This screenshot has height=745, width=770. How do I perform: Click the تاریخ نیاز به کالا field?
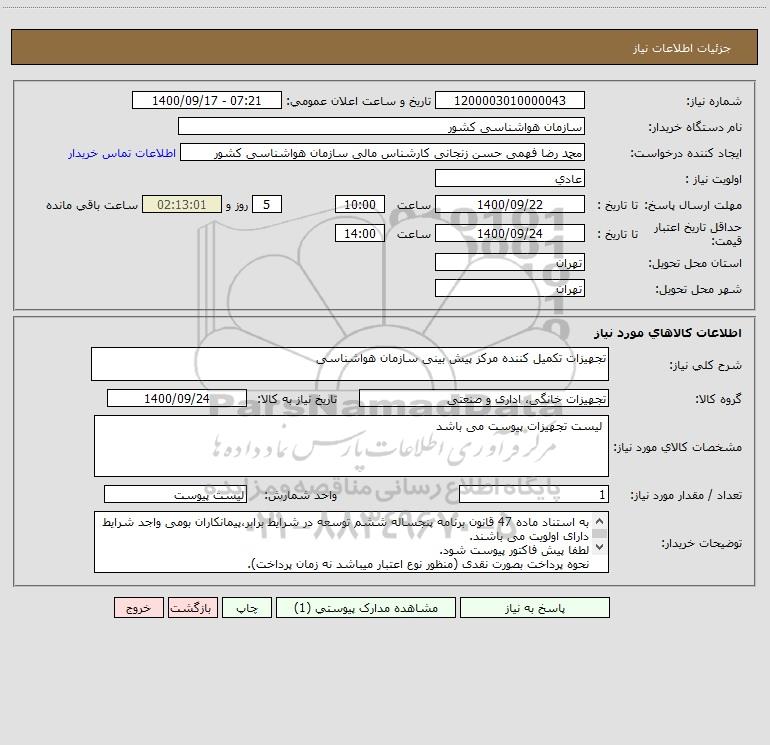177,398
